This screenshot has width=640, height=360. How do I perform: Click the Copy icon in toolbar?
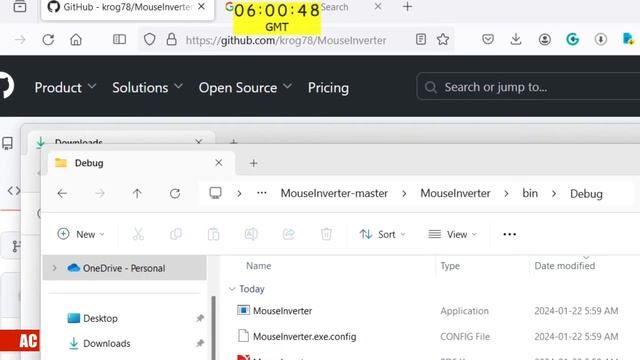[176, 234]
